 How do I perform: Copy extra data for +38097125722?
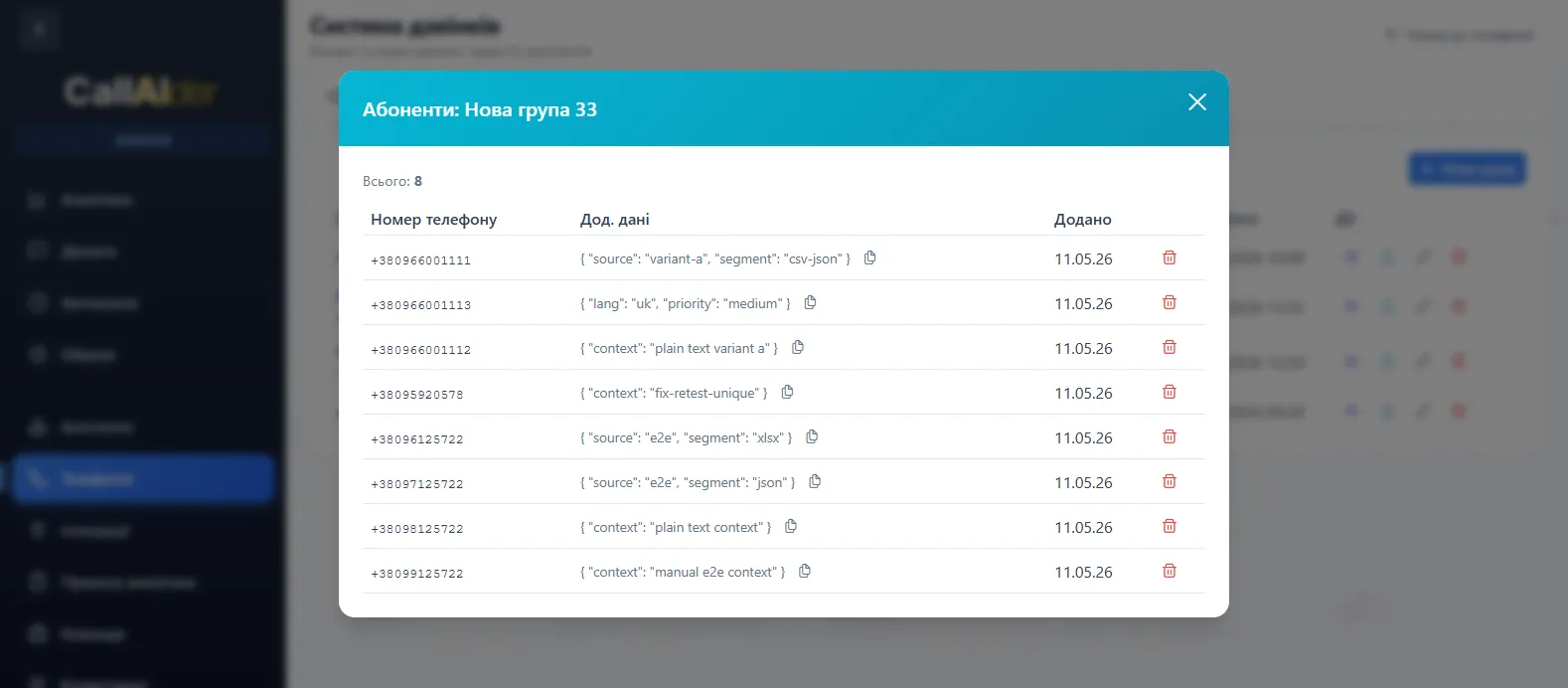tap(814, 481)
